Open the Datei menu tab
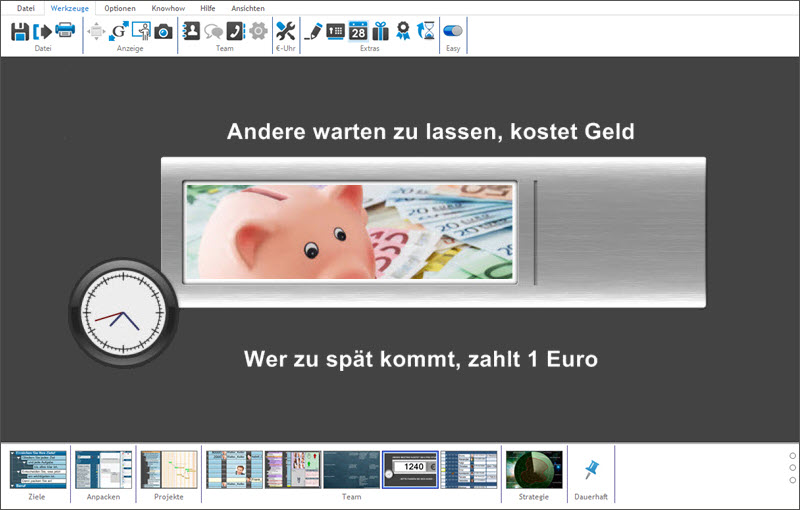 25,8
